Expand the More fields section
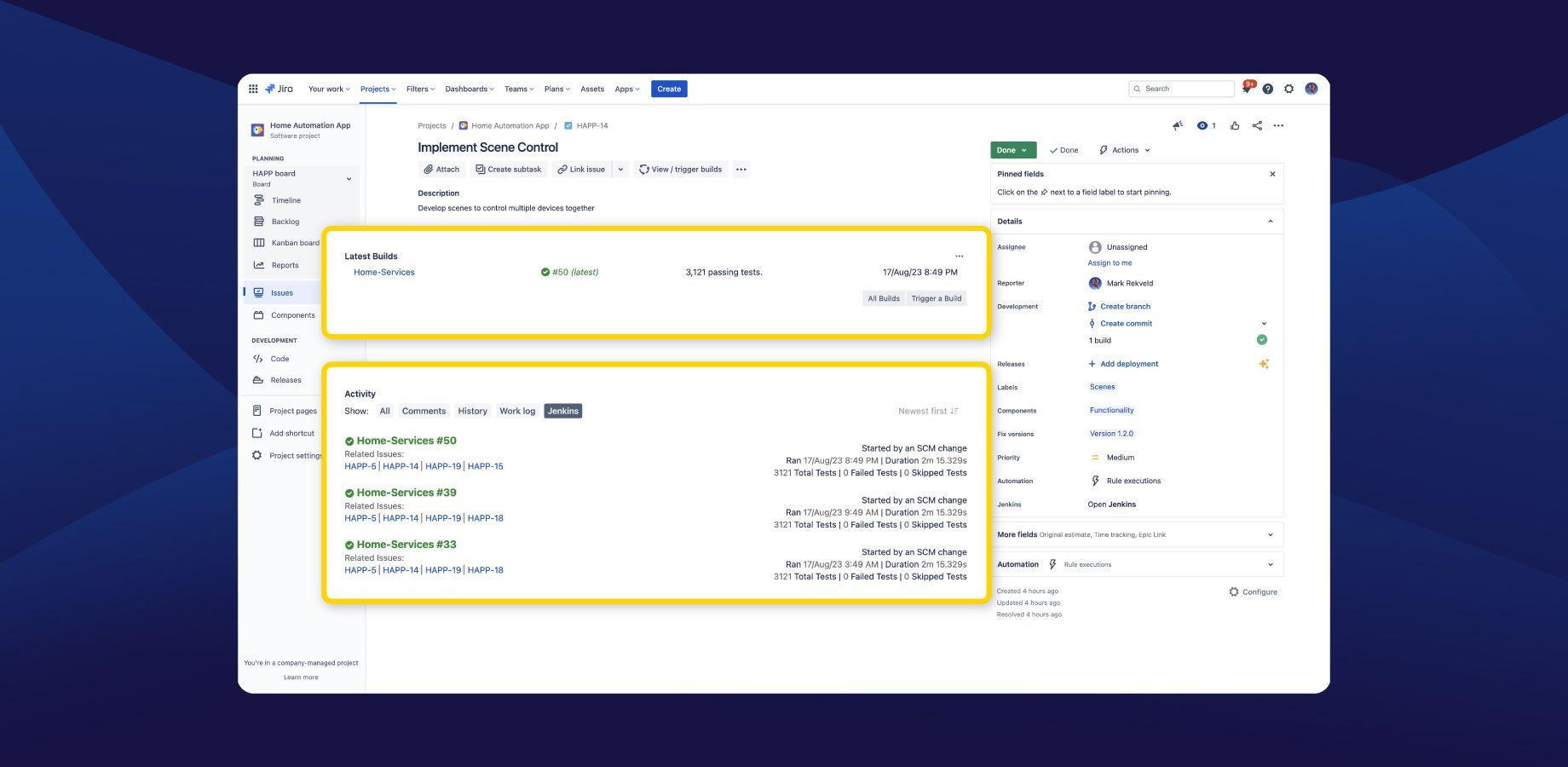The width and height of the screenshot is (1568, 767). pyautogui.click(x=1270, y=534)
